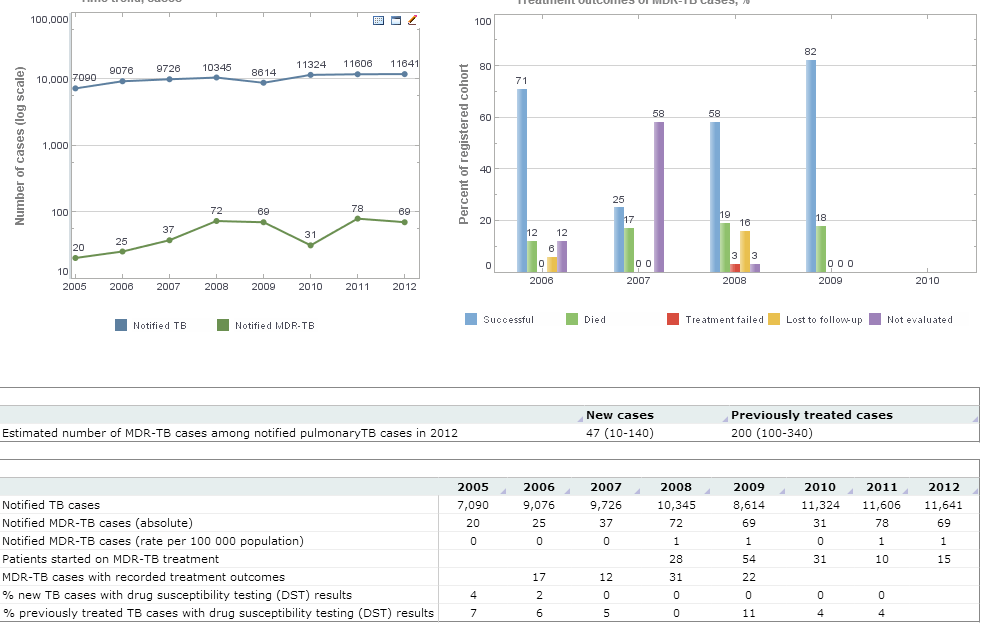Screen dimensions: 991x636
Task: Click the 2008 Treatment failed red bar
Action: 735,268
